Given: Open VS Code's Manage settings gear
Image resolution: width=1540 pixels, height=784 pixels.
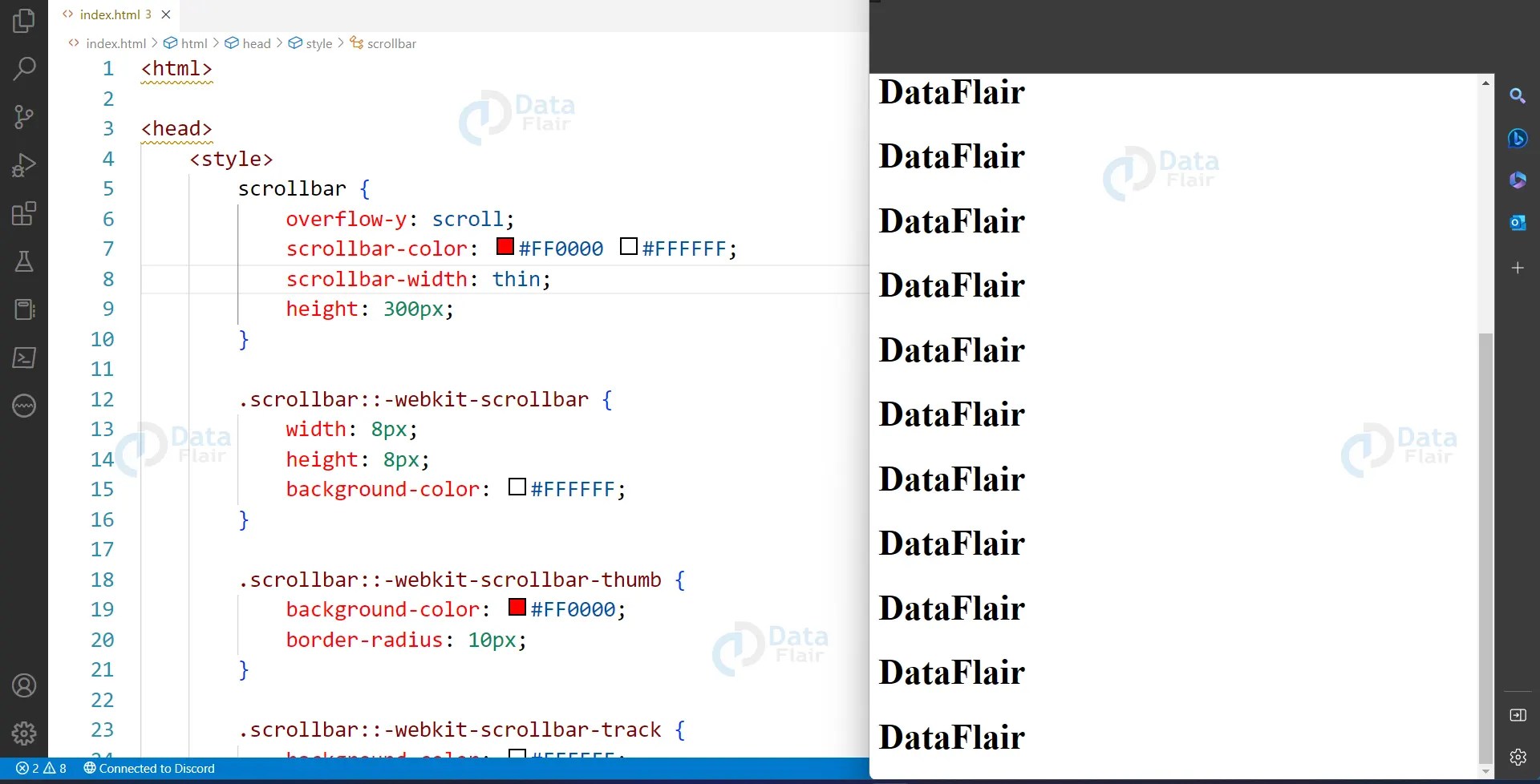Looking at the screenshot, I should click(24, 733).
